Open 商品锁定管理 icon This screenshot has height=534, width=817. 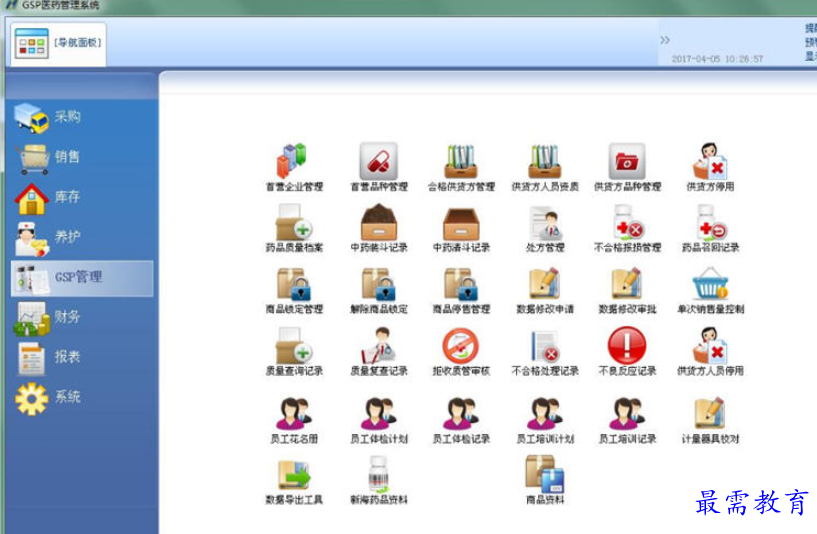tap(294, 284)
